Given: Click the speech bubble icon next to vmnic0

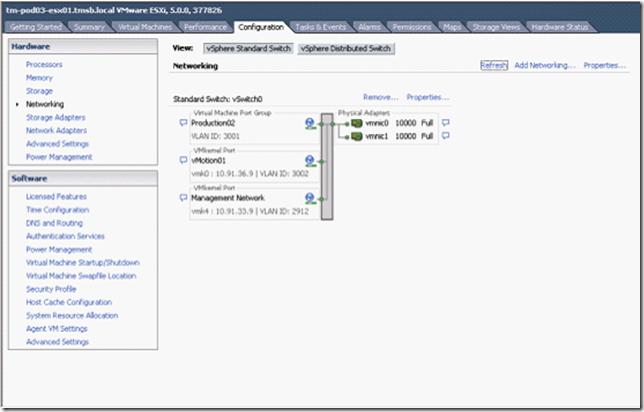Looking at the screenshot, I should point(446,122).
